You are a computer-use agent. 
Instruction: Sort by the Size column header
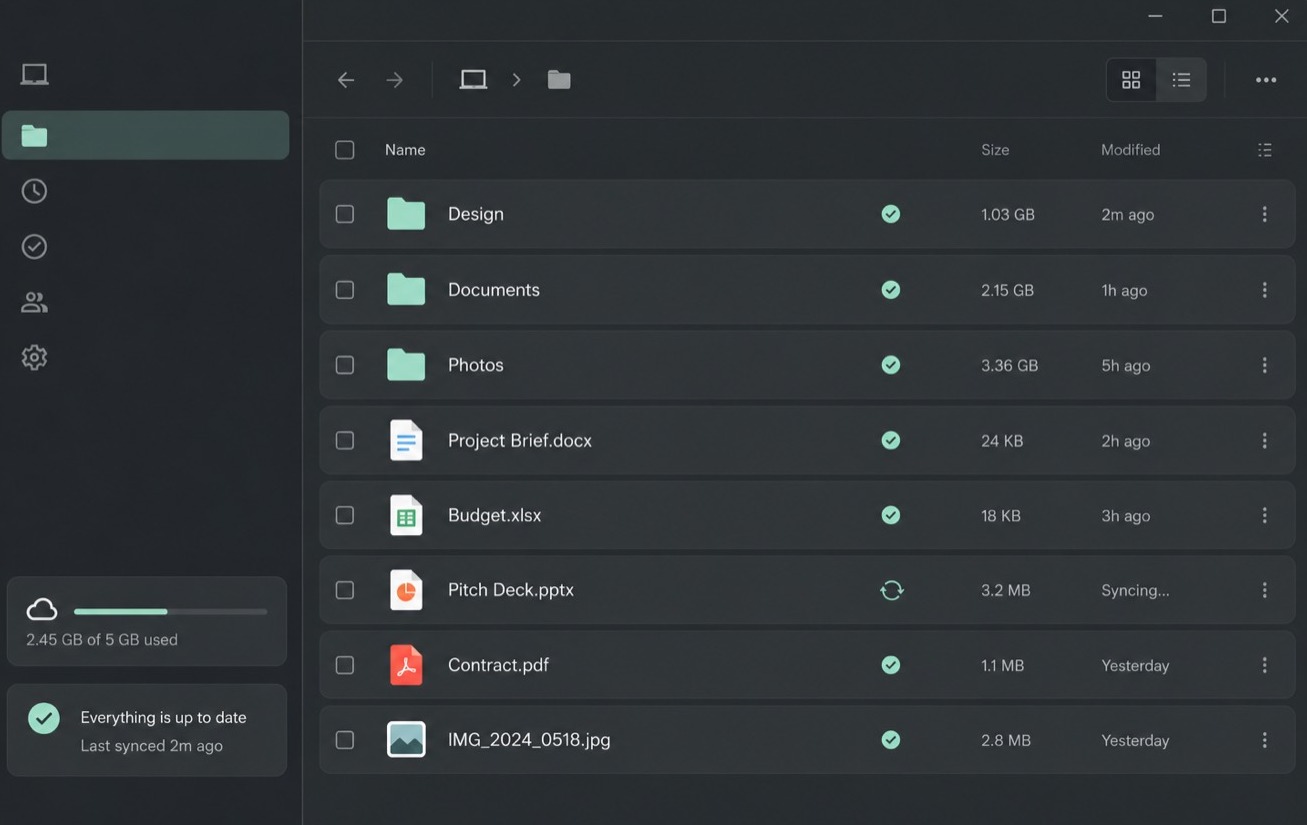pyautogui.click(x=995, y=150)
